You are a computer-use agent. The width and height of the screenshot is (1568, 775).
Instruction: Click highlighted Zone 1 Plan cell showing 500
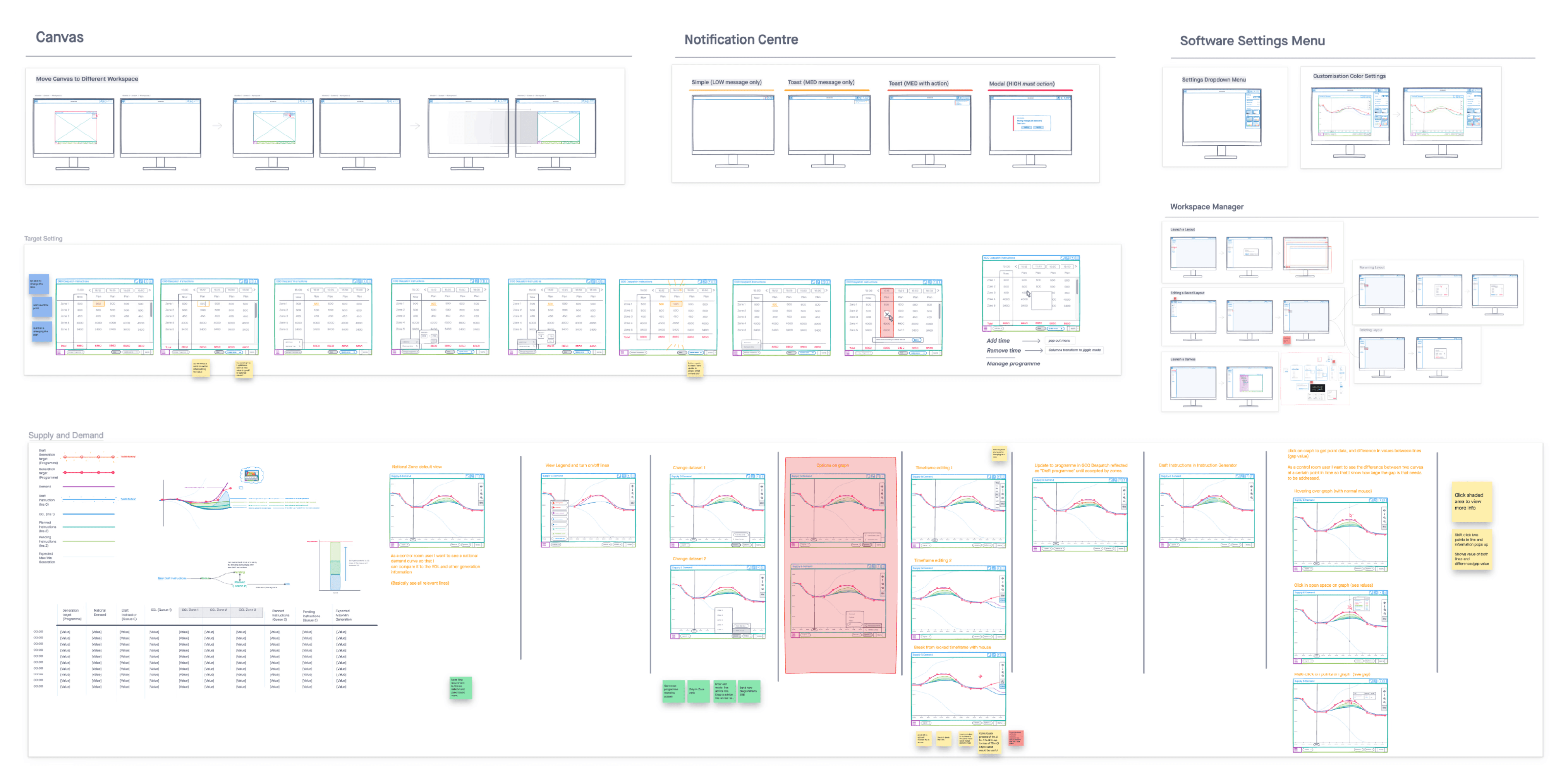[99, 304]
